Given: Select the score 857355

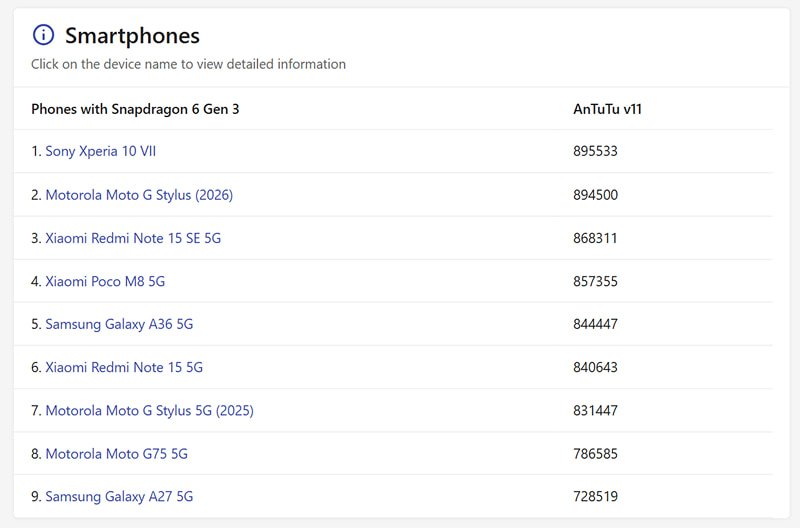Looking at the screenshot, I should click(595, 281).
